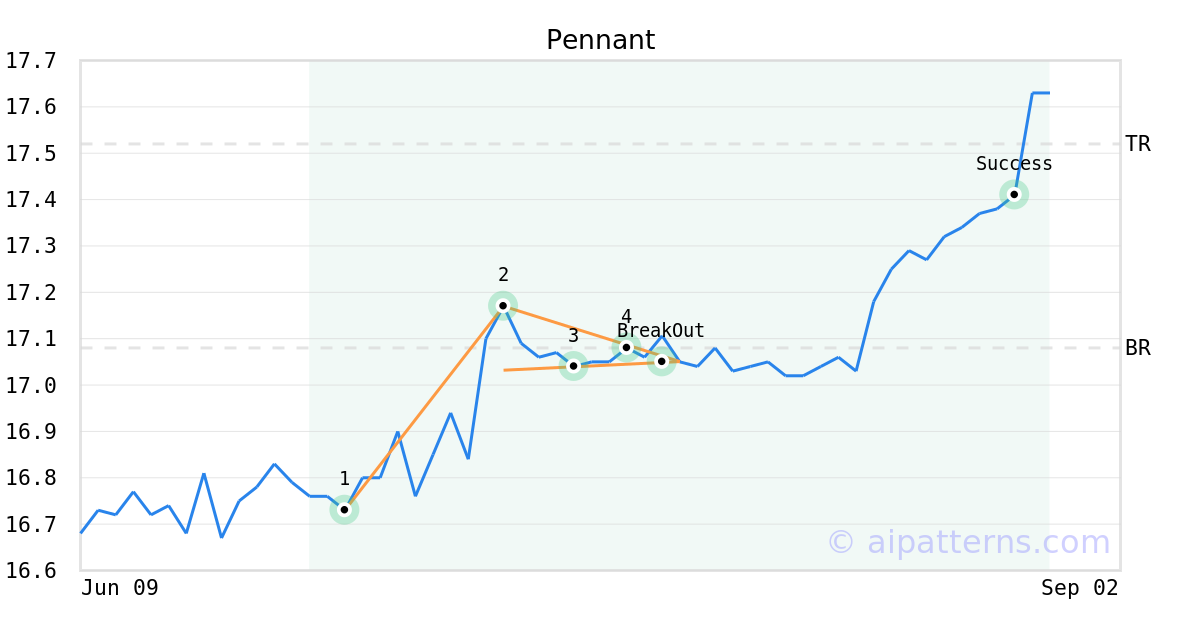Click pattern point marker 1
Screen dimensions: 1200x630
(344, 510)
